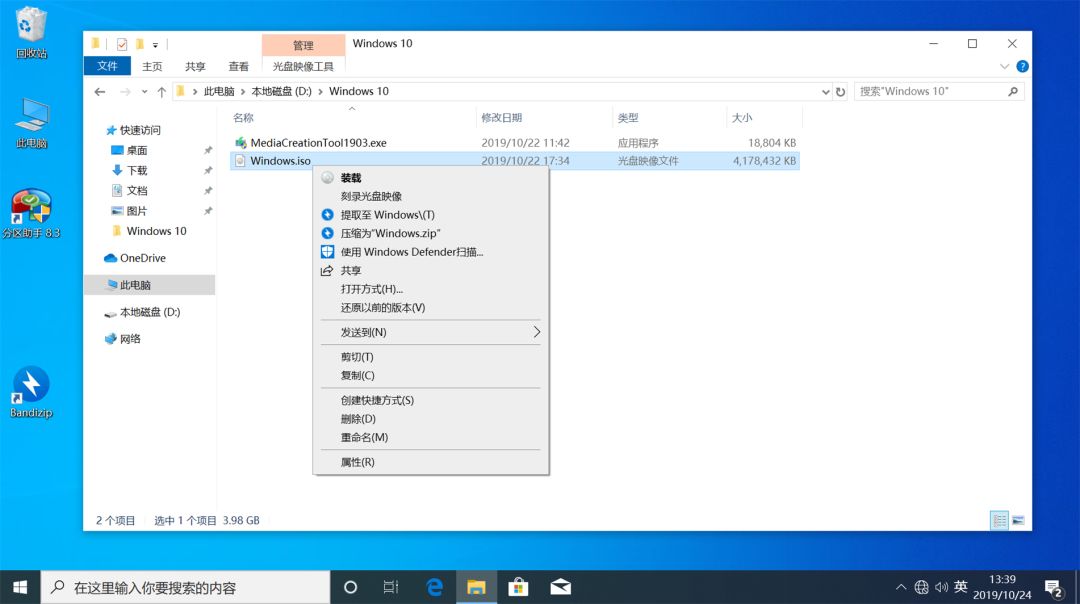Switch to large thumbnails view from the status bar
Image resolution: width=1080 pixels, height=604 pixels.
[1019, 520]
